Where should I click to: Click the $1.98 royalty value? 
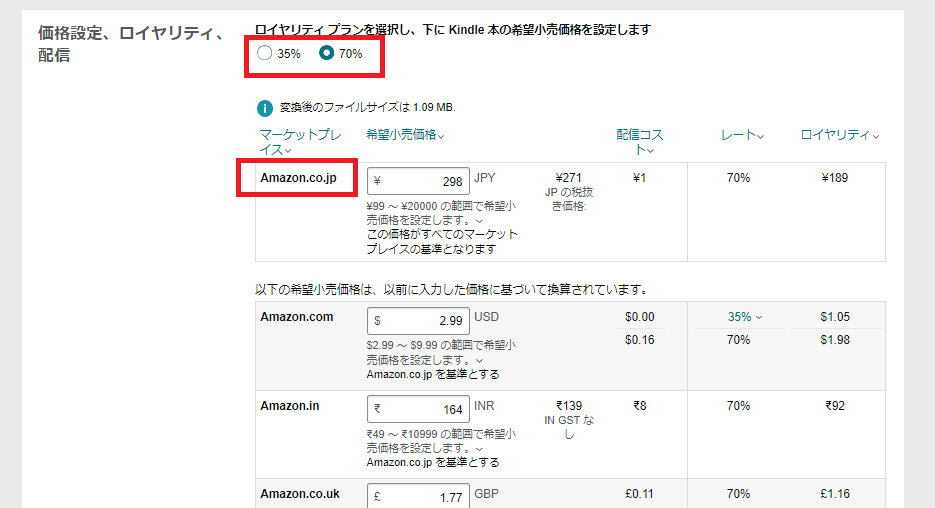(835, 340)
